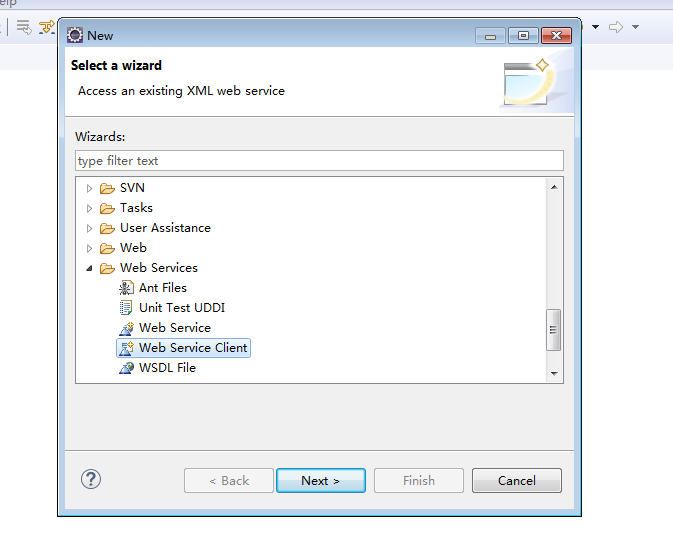Select Tasks in the wizards tree
673x546 pixels.
136,208
